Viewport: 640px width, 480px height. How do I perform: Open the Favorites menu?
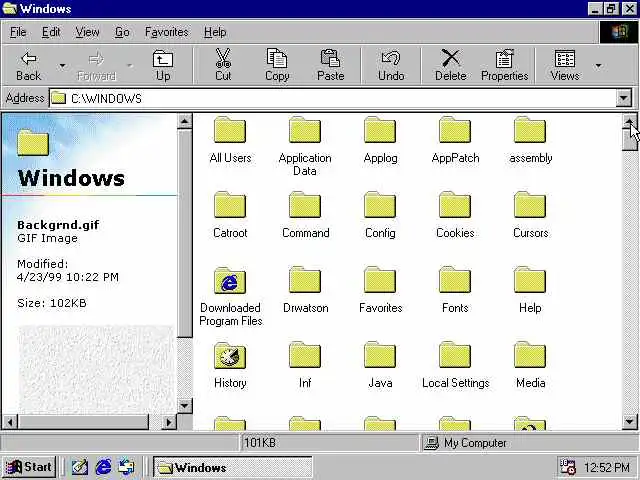click(167, 32)
